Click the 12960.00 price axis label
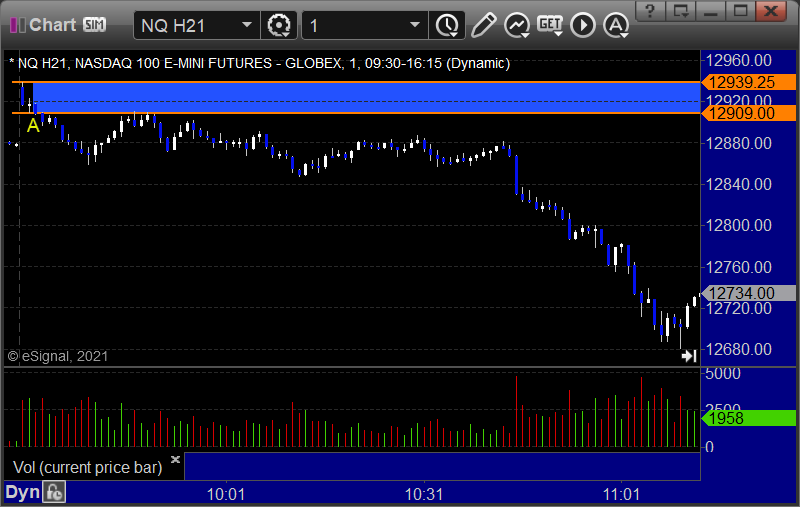Image resolution: width=800 pixels, height=507 pixels. click(x=738, y=61)
